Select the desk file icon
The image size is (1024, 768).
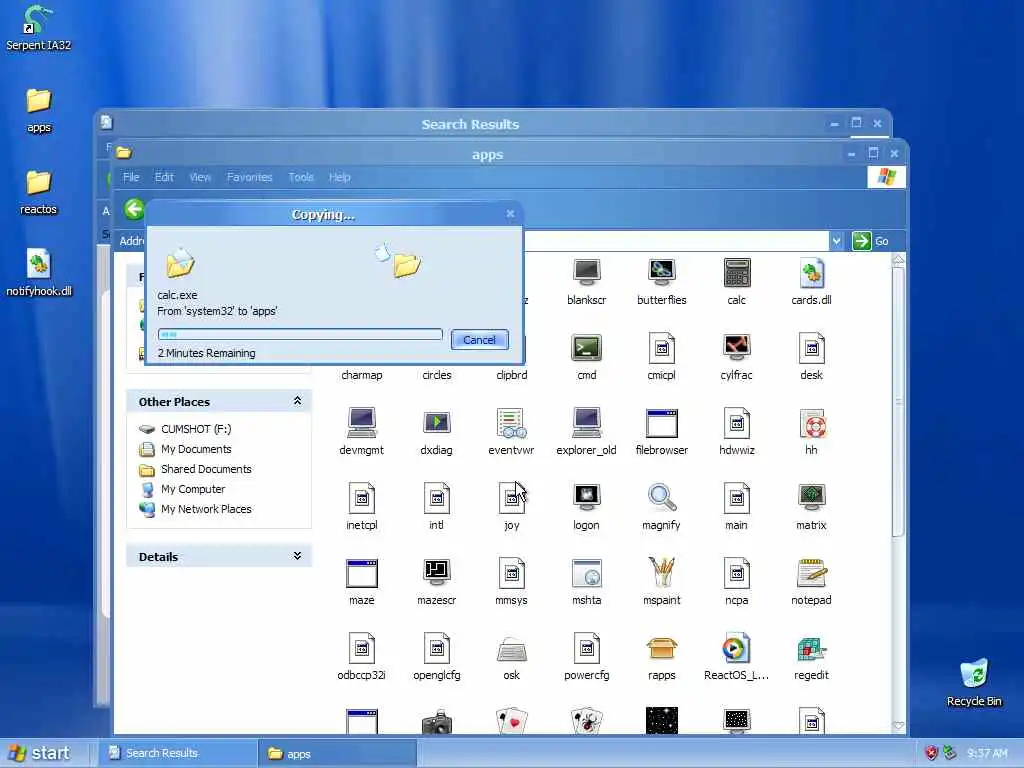pyautogui.click(x=811, y=349)
